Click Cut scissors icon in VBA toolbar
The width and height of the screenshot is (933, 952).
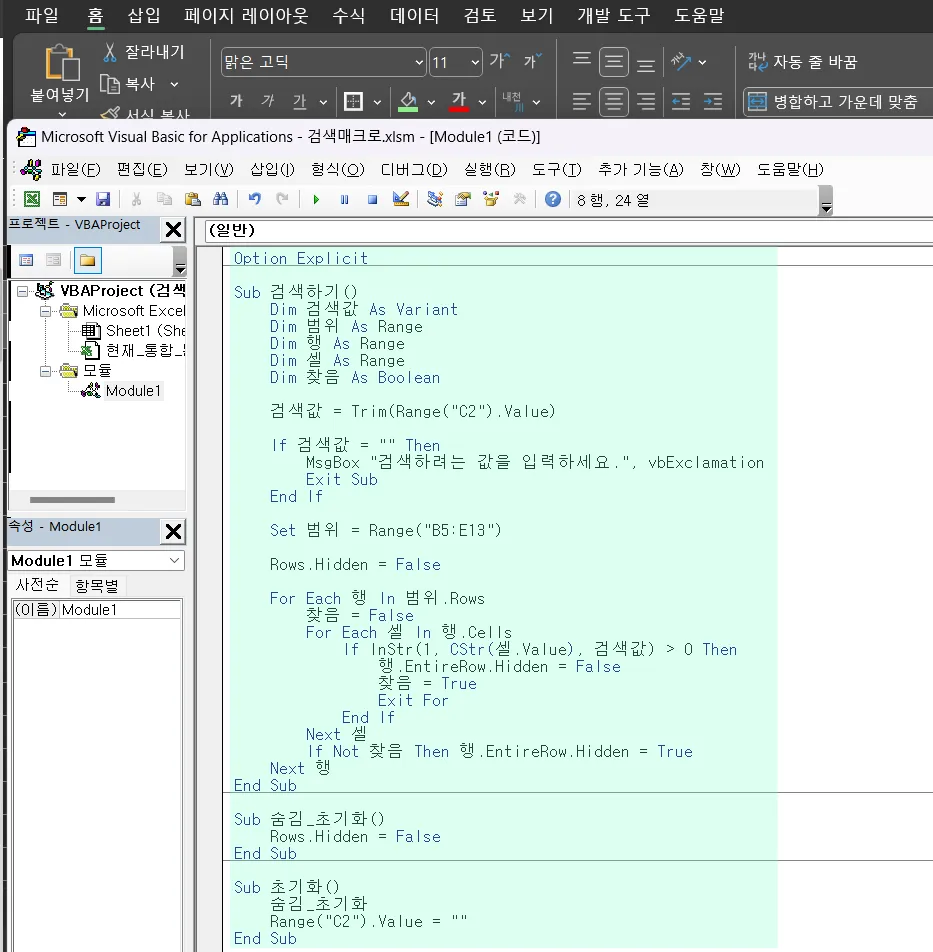(136, 199)
